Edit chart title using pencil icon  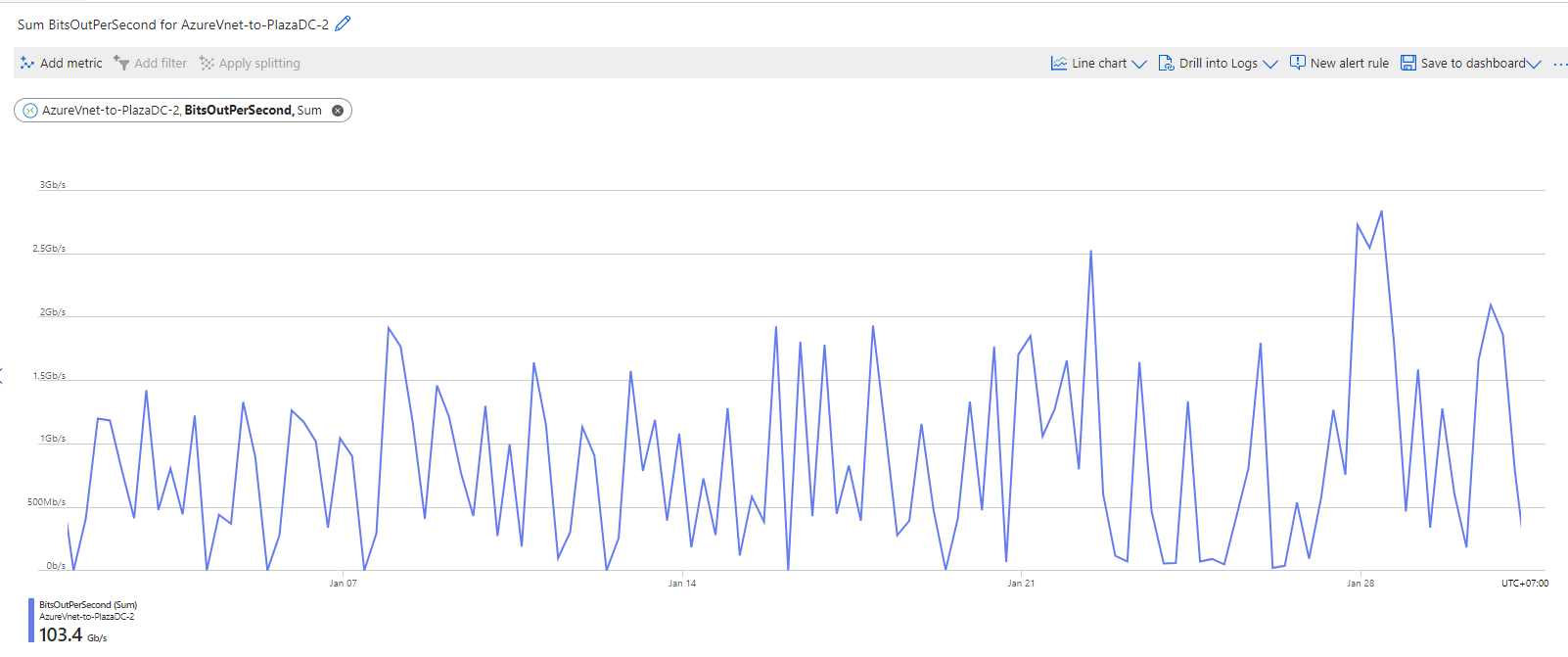click(343, 23)
